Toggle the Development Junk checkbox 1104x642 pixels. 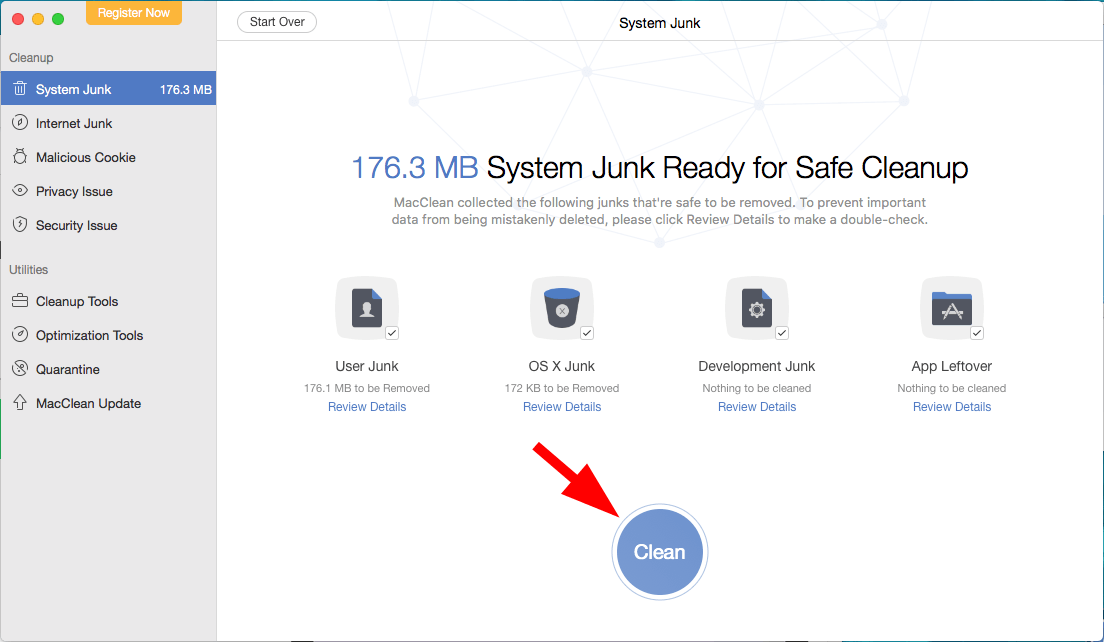pyautogui.click(x=782, y=333)
